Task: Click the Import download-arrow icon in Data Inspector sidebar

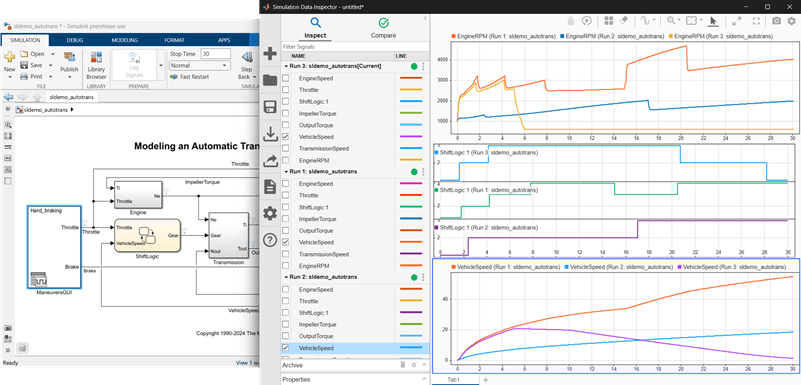Action: click(x=269, y=133)
